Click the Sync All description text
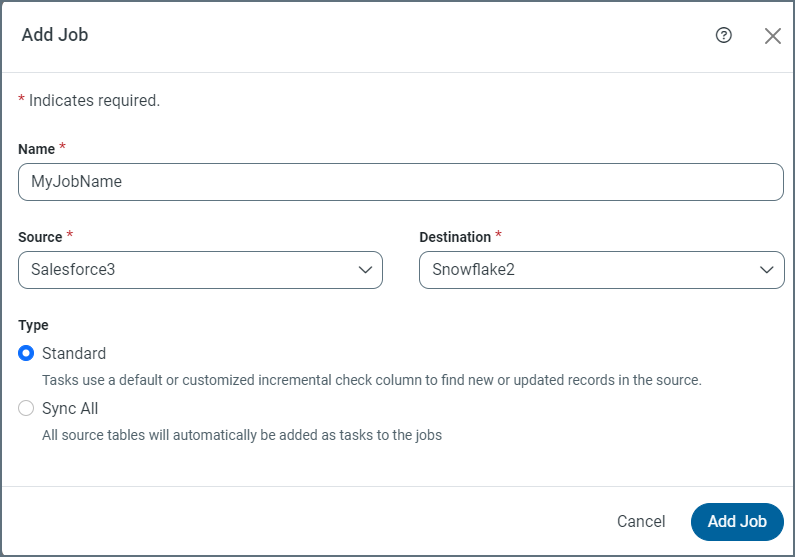Image resolution: width=795 pixels, height=557 pixels. pyautogui.click(x=242, y=435)
